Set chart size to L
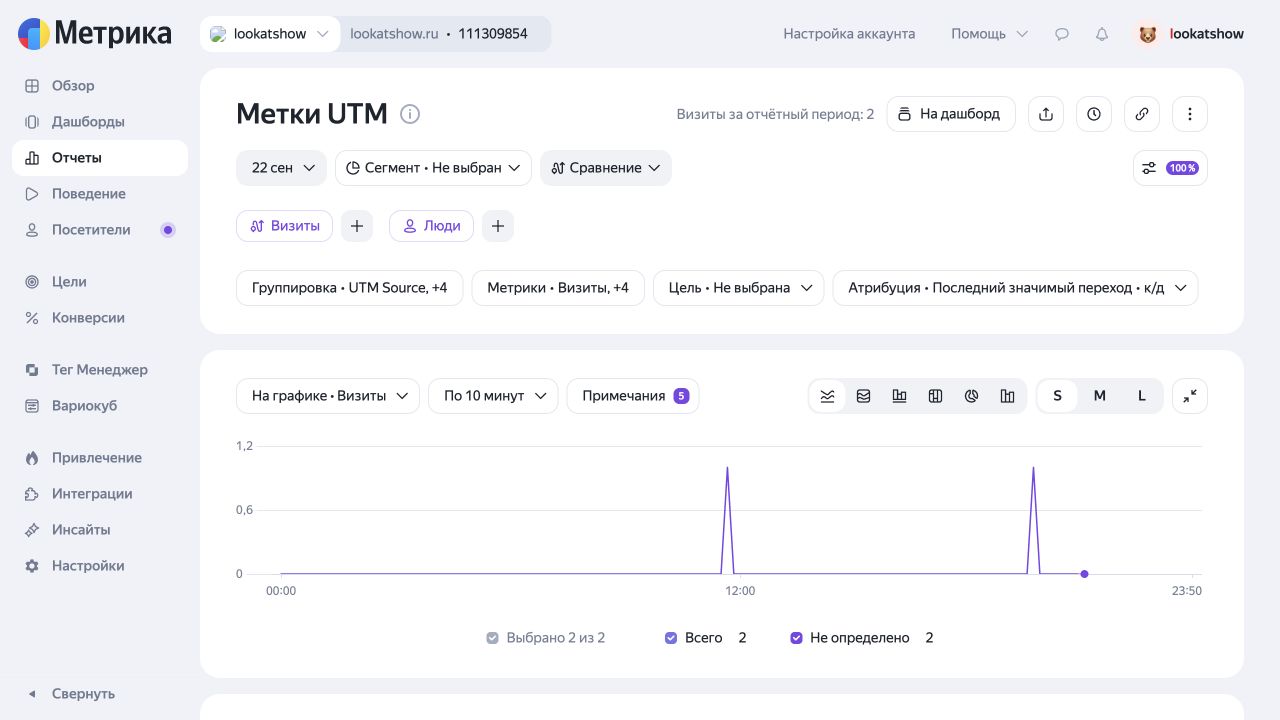This screenshot has height=720, width=1280. coord(1141,396)
